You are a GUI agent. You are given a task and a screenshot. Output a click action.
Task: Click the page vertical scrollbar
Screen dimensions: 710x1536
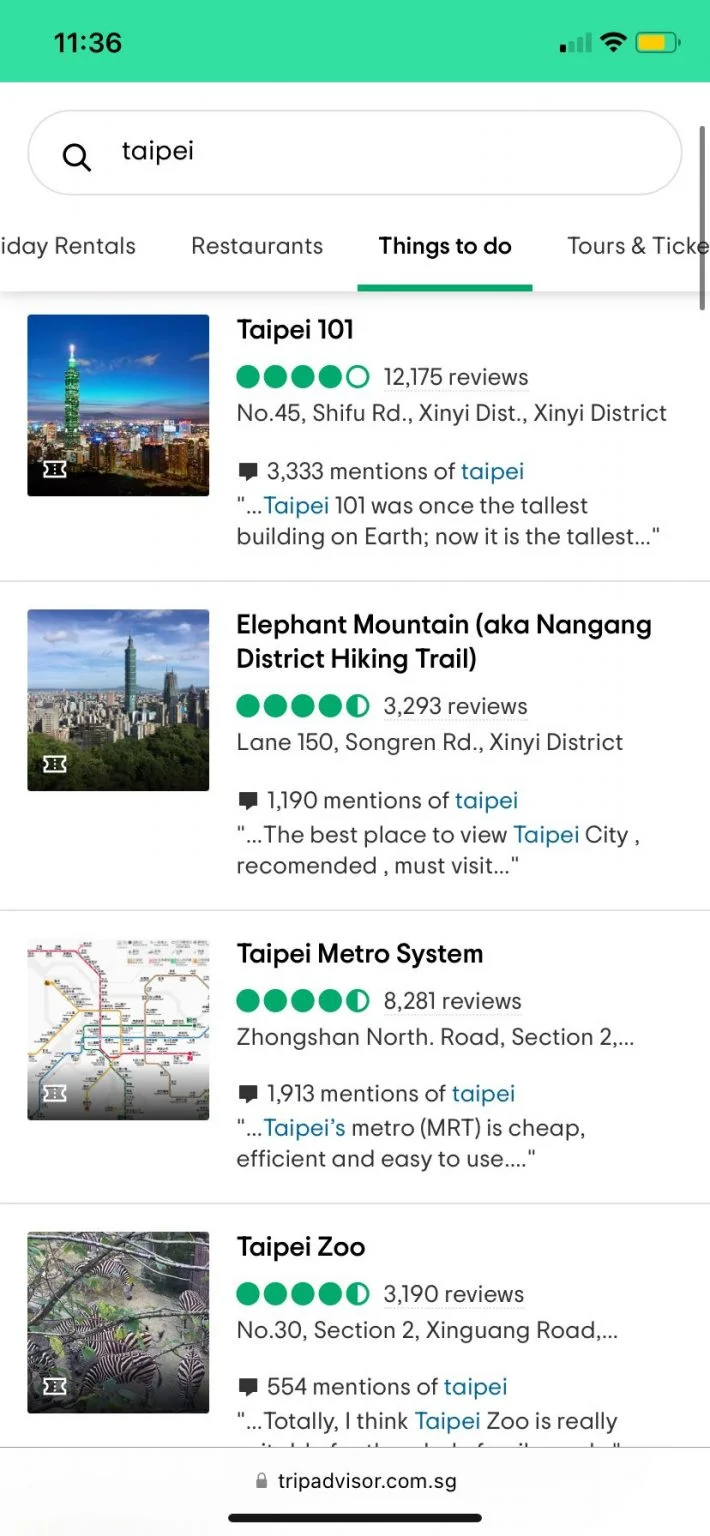click(703, 220)
